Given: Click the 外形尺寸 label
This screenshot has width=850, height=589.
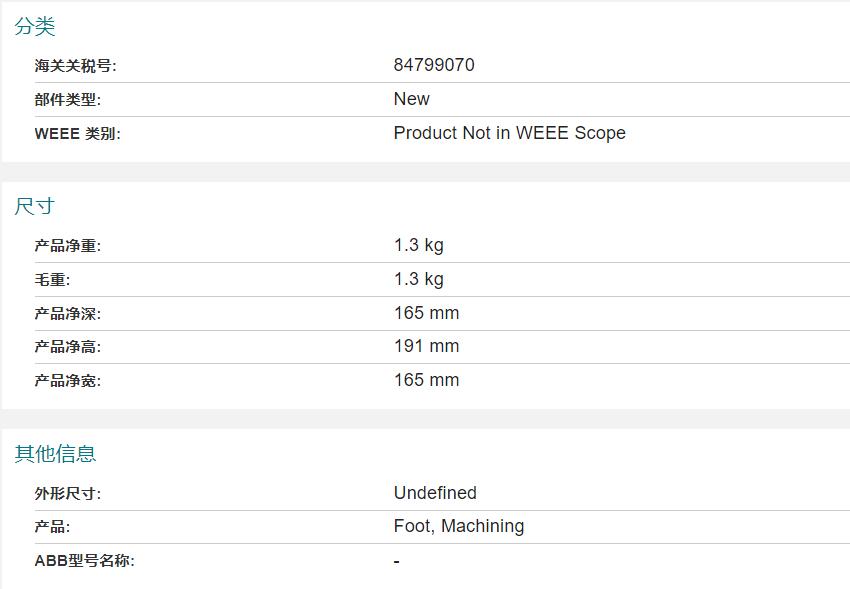Looking at the screenshot, I should [68, 494].
